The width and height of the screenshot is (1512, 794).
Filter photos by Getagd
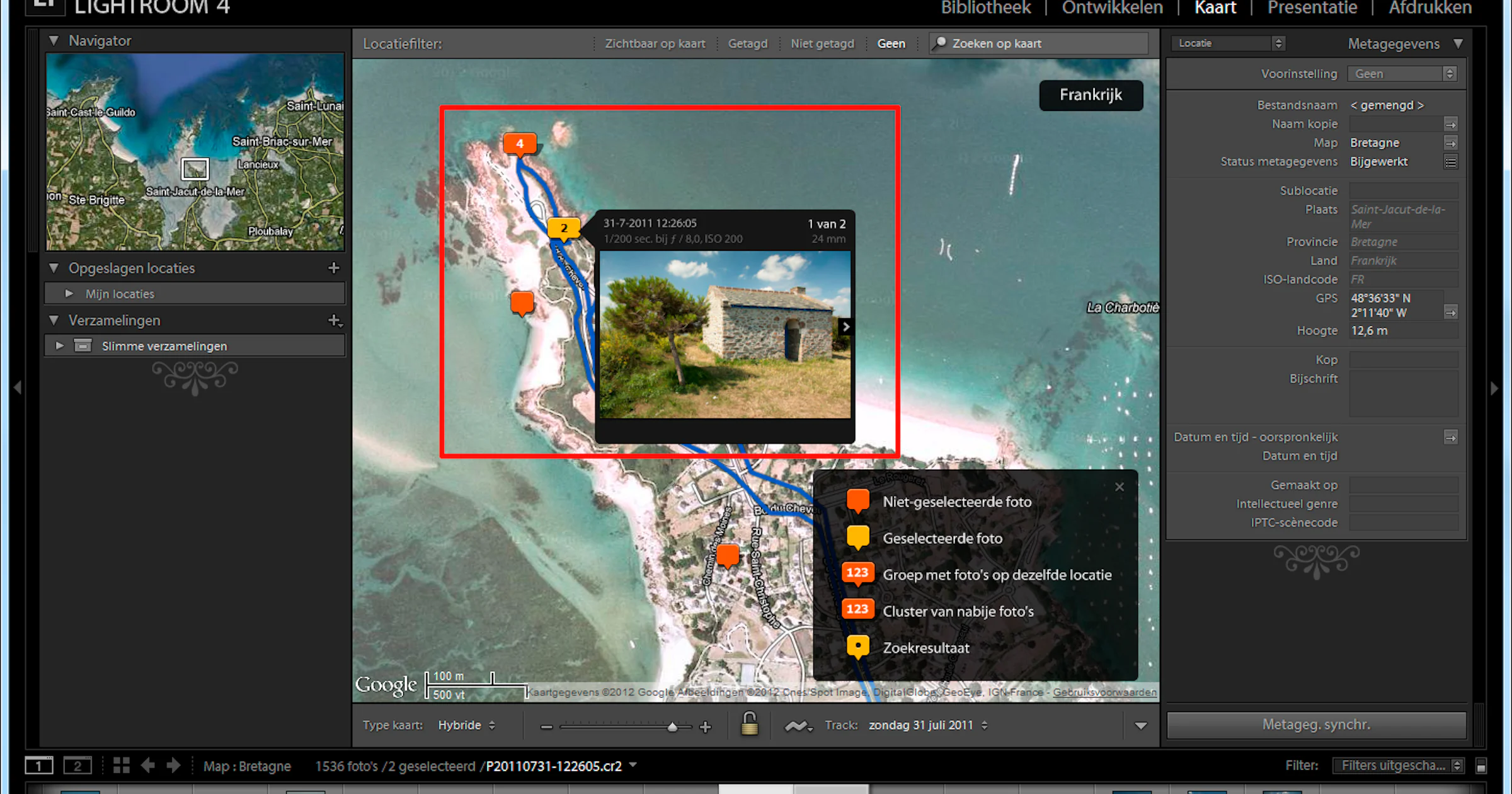click(x=748, y=43)
